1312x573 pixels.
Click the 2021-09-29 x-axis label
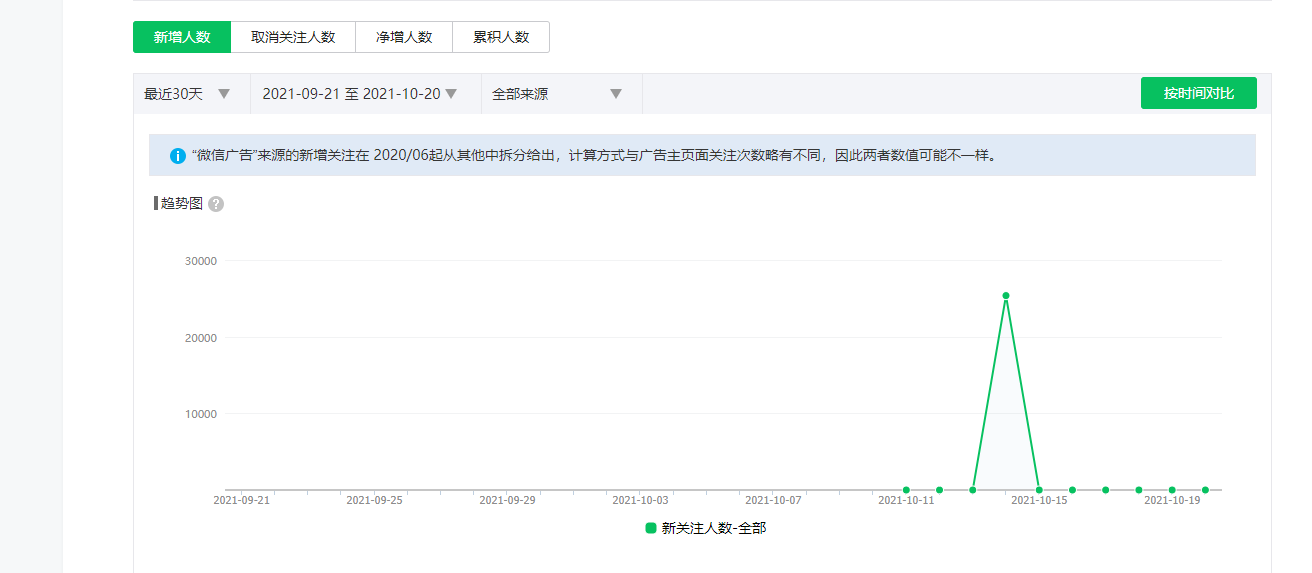pyautogui.click(x=507, y=500)
